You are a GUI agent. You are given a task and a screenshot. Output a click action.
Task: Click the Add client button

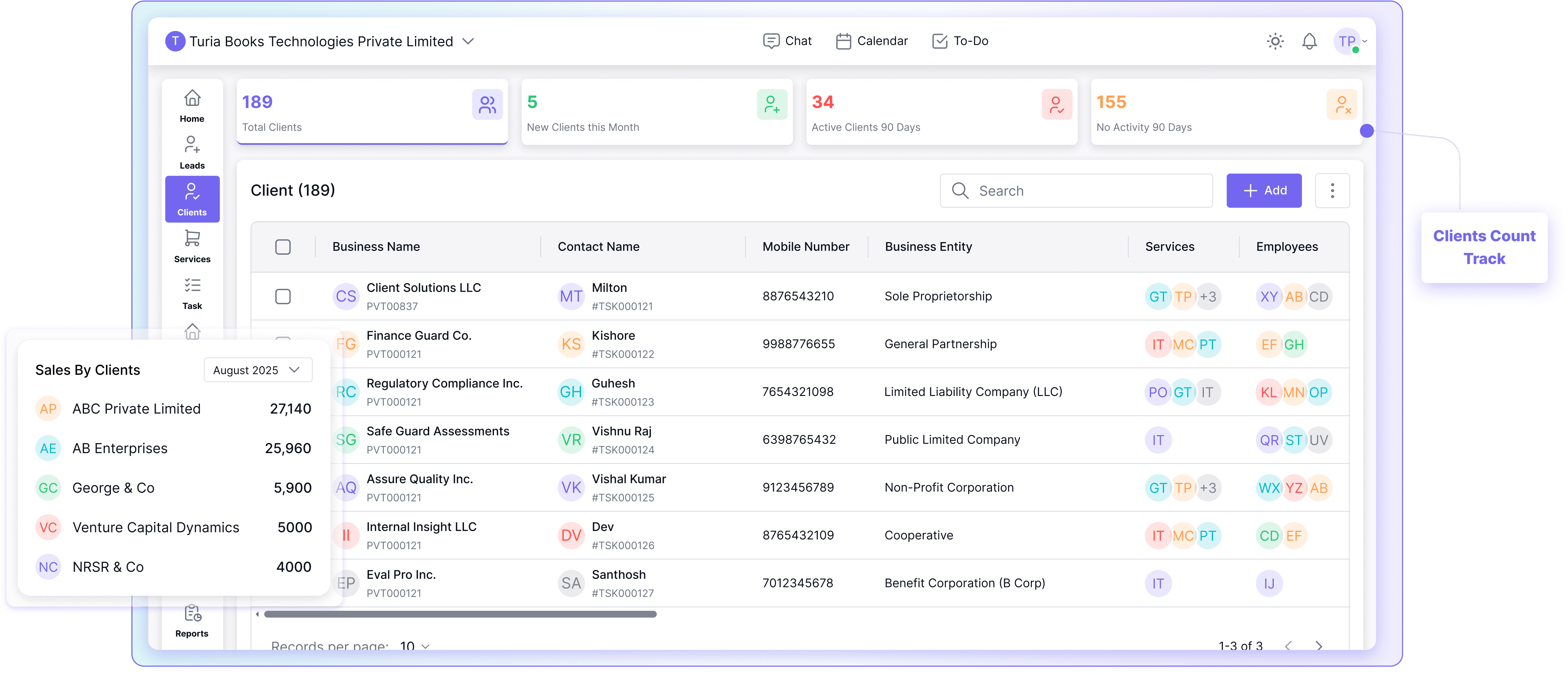coord(1264,191)
